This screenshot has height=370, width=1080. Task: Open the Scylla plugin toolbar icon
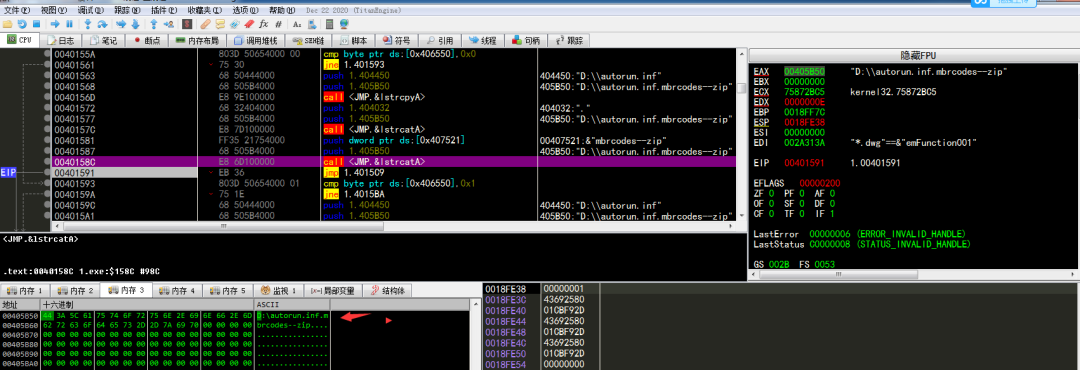(x=187, y=24)
